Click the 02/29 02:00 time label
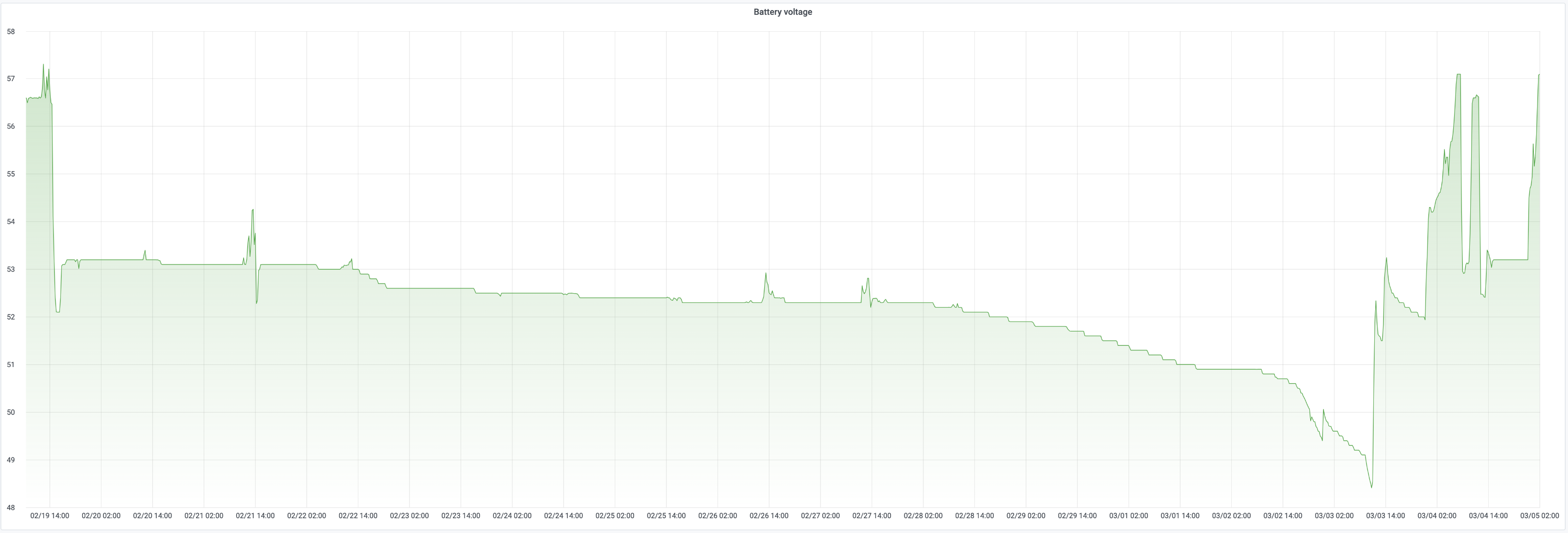The height and width of the screenshot is (533, 1568). coord(1026,515)
